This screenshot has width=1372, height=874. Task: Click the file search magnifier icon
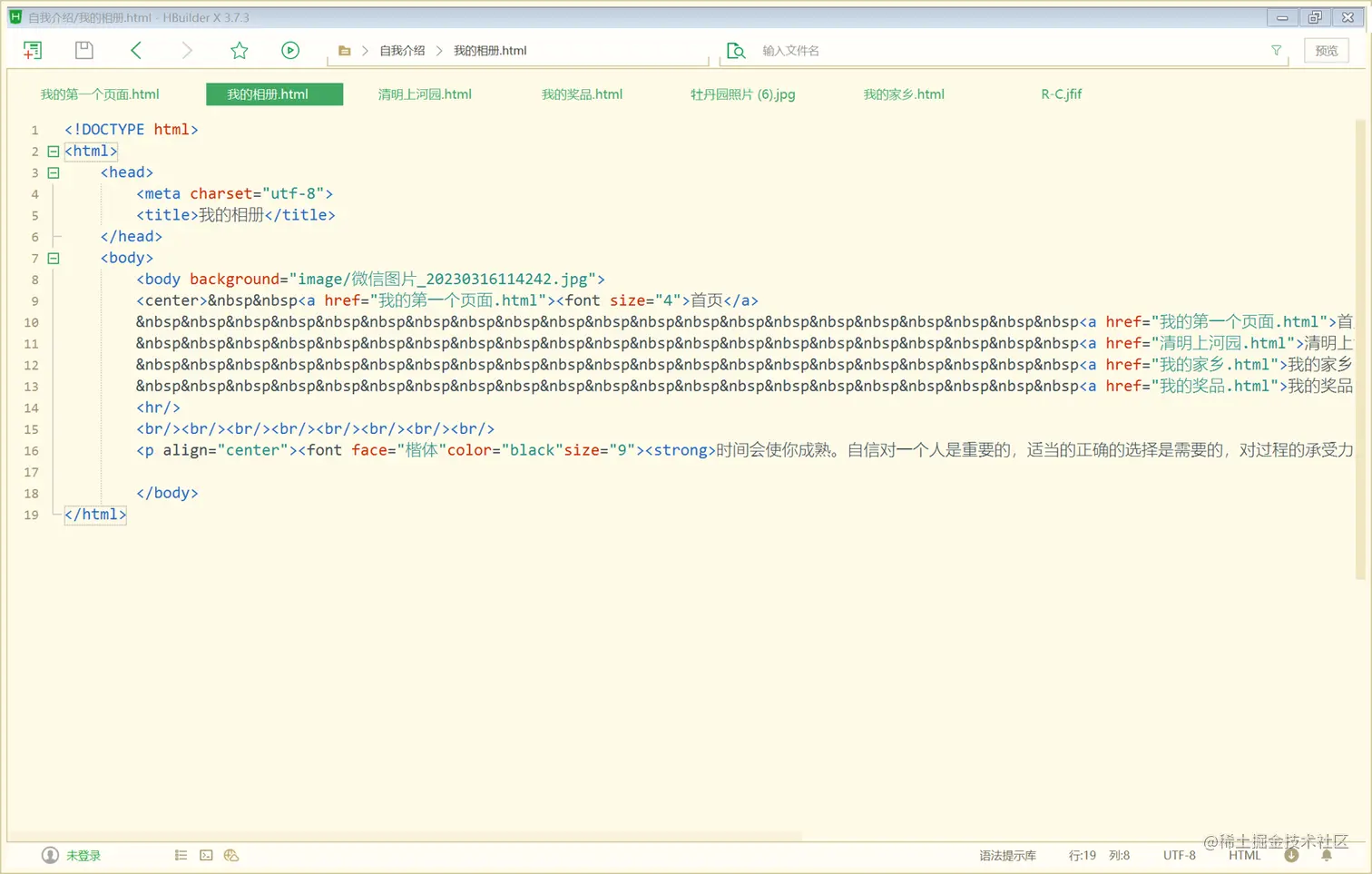[x=736, y=51]
